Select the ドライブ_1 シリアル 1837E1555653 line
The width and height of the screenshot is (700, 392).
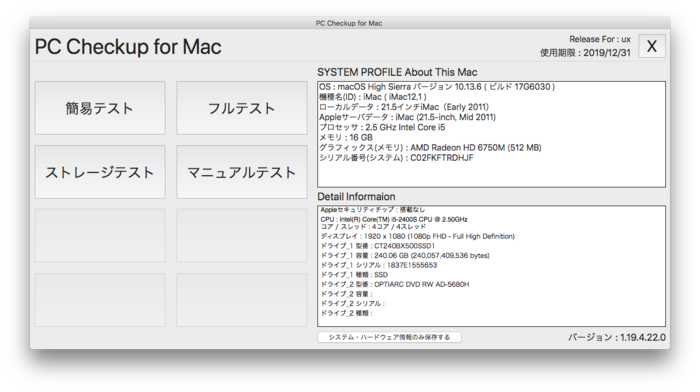pos(379,265)
